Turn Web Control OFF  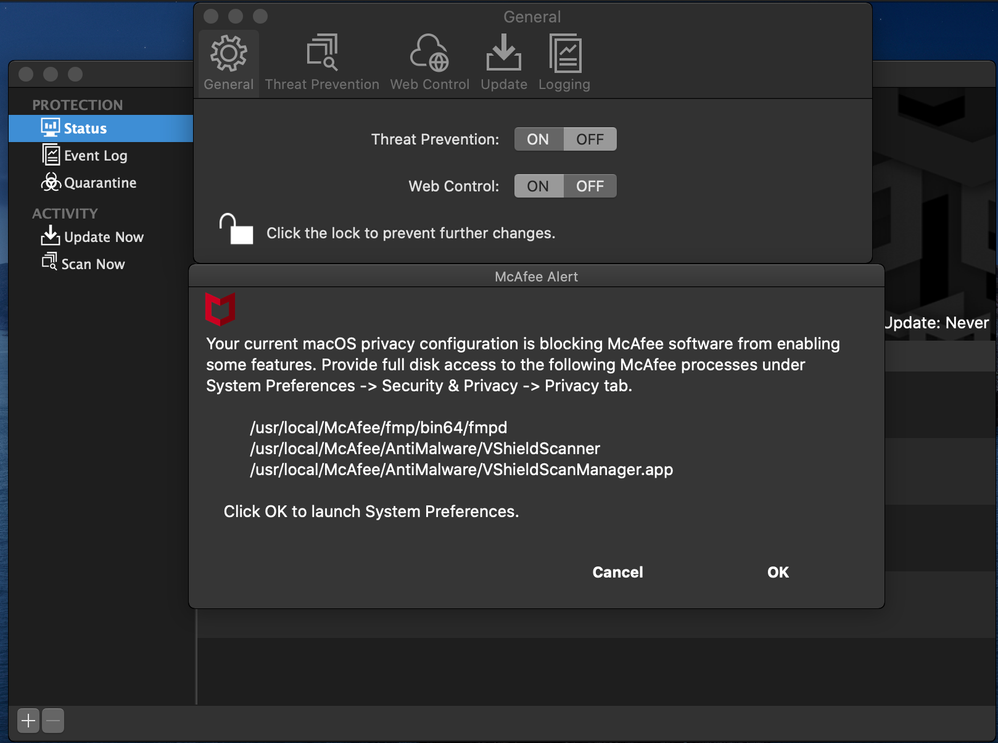[x=590, y=187]
